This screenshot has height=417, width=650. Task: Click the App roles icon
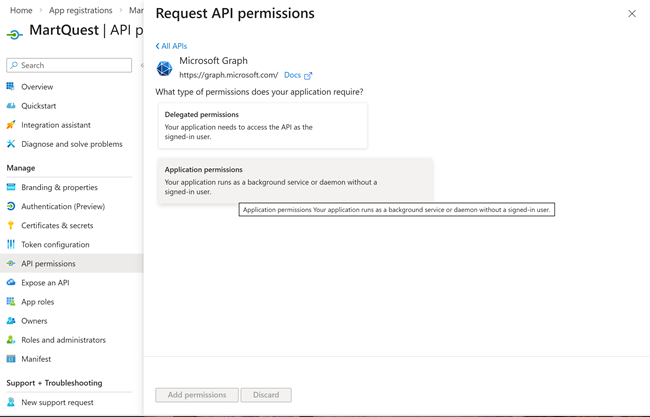click(11, 301)
